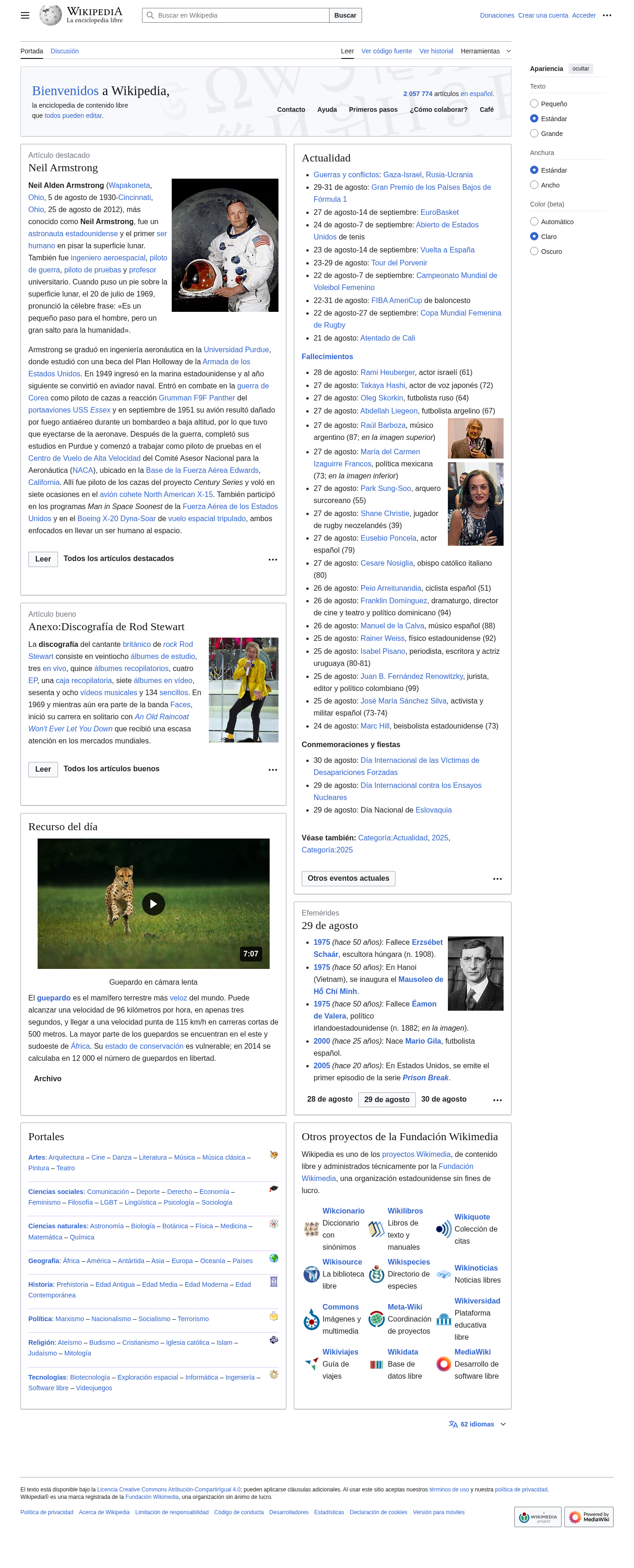The width and height of the screenshot is (634, 1568).
Task: Open ellipsis menu beside Todos los artículos destacados
Action: tap(273, 559)
